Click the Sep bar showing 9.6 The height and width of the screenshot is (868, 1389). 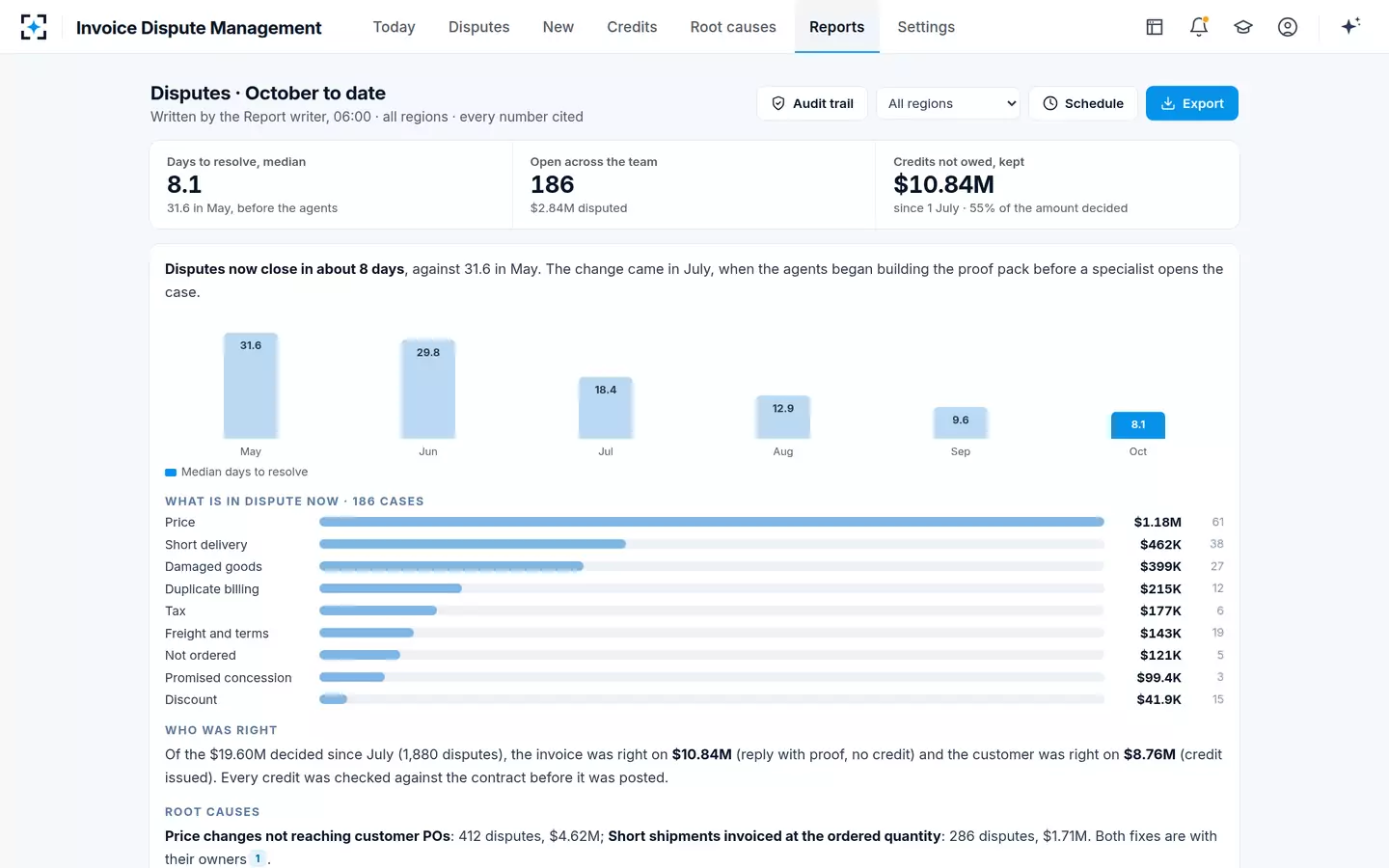[x=961, y=423]
